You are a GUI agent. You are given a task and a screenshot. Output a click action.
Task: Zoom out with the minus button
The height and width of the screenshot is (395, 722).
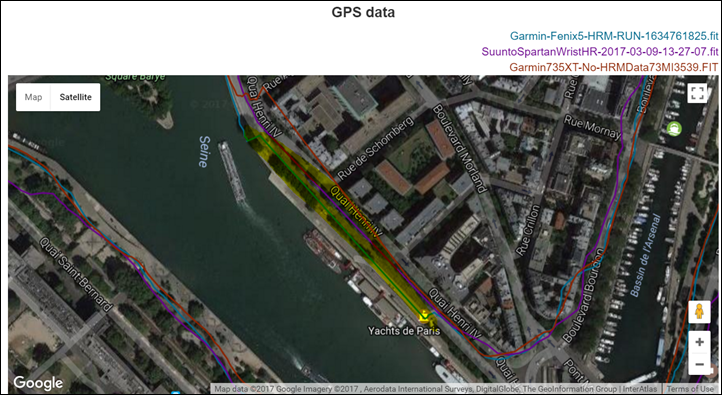coord(699,364)
